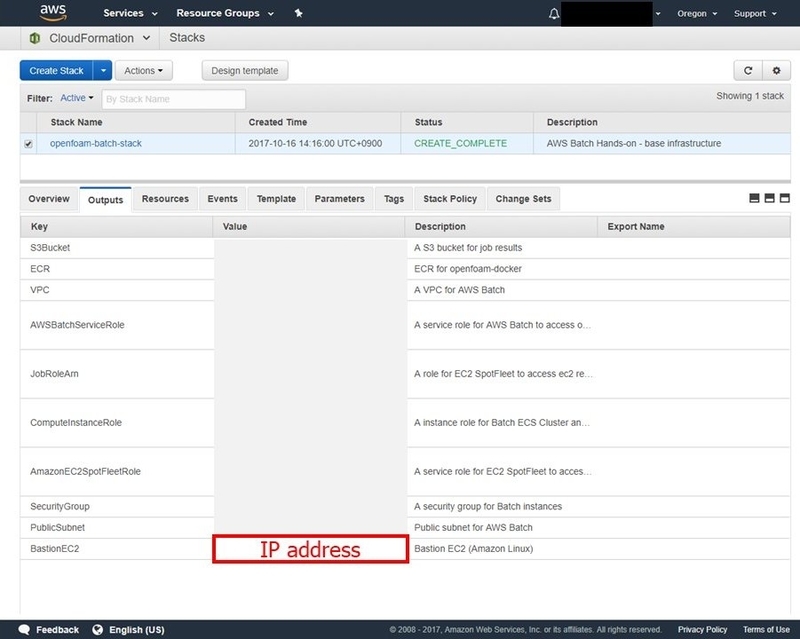Open the notifications bell icon
This screenshot has width=800, height=639.
[x=554, y=14]
